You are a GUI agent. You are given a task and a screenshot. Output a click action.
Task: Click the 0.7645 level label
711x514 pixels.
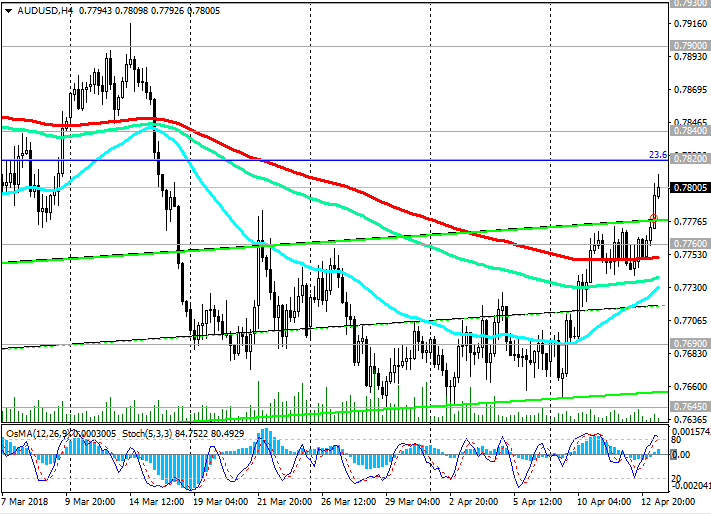click(691, 407)
